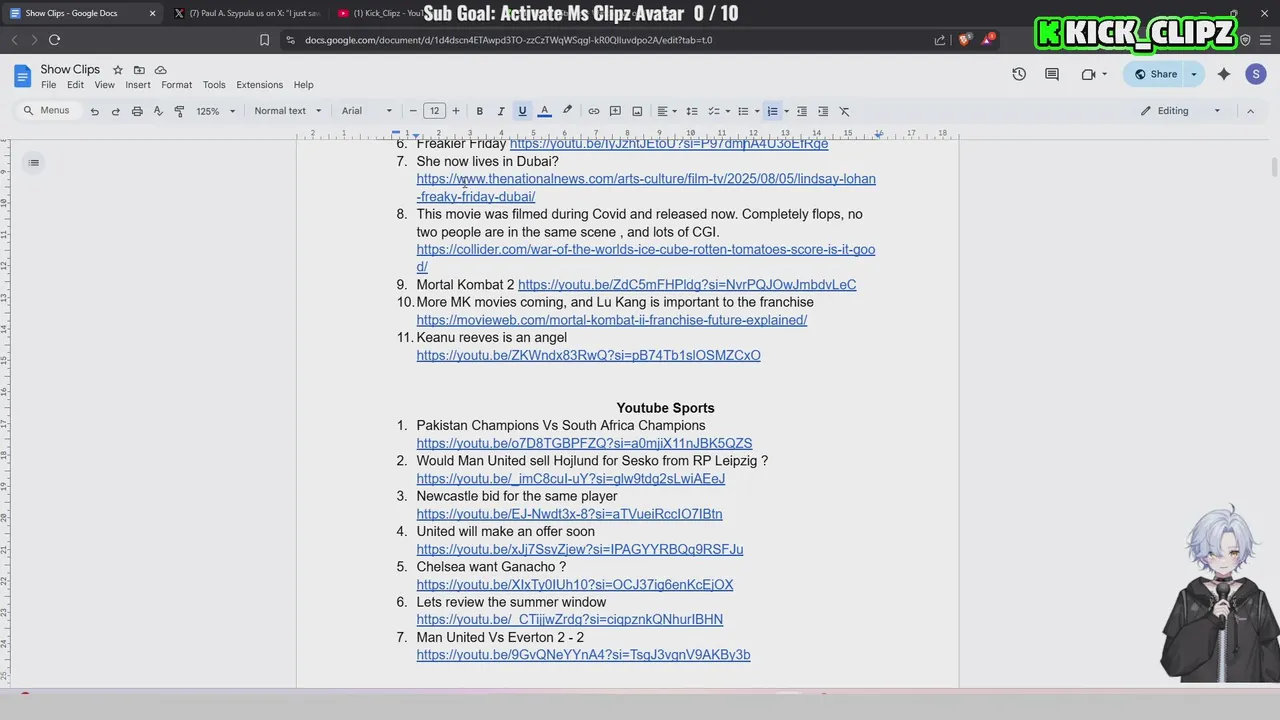
Task: Expand the bulleted list options arrow
Action: point(757,111)
